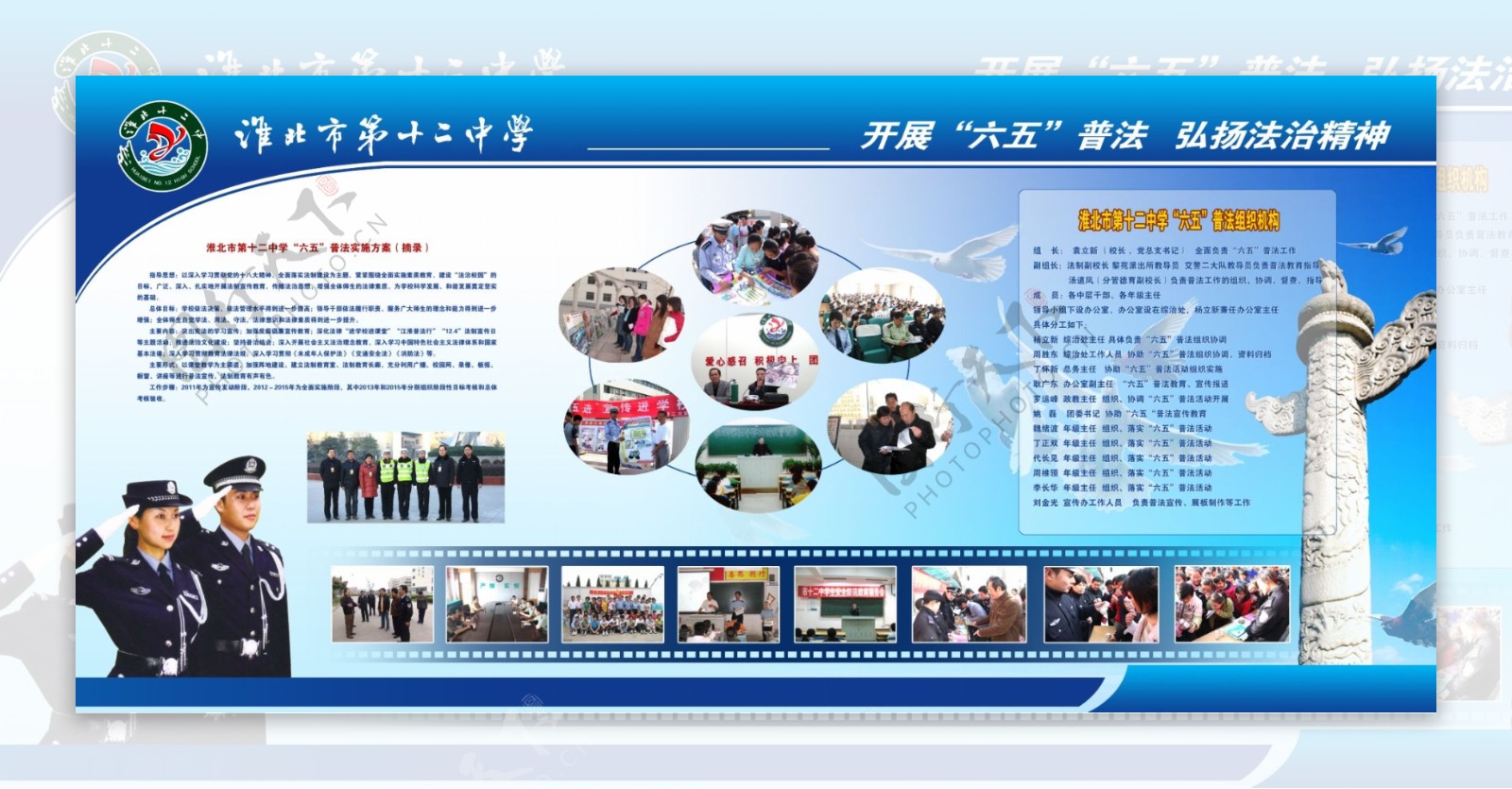
Task: Open the circular photo of the auditorium audience
Action: pos(882,317)
